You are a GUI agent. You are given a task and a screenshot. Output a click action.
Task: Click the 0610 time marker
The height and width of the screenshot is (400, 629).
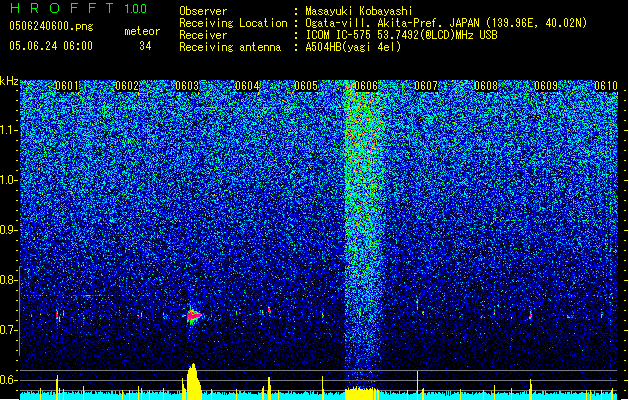(606, 86)
